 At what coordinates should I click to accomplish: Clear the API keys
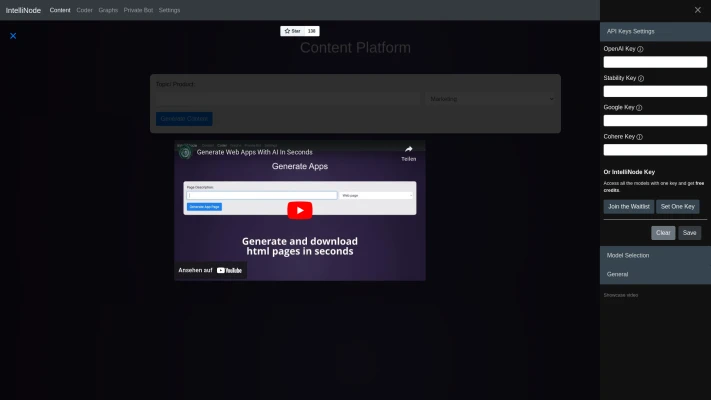[663, 233]
